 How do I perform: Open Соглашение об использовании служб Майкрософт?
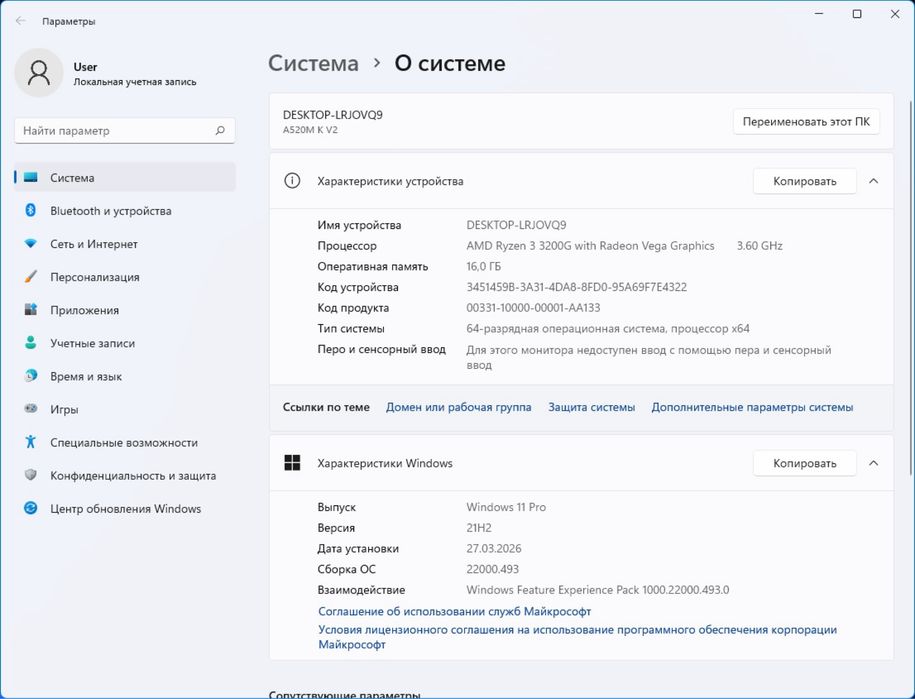click(x=455, y=611)
